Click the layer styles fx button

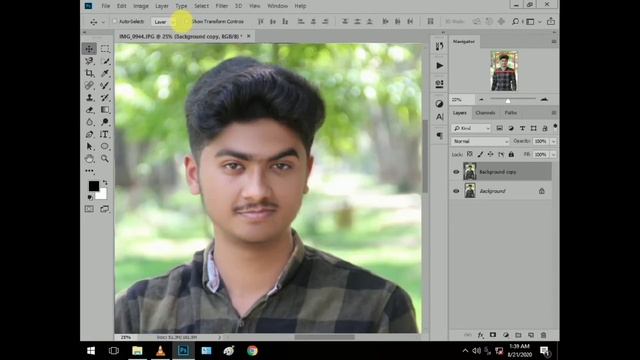pyautogui.click(x=480, y=335)
